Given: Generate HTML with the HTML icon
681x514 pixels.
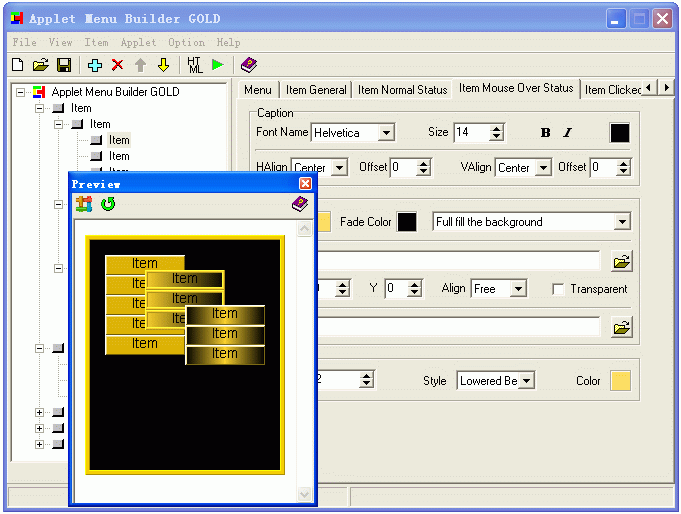Looking at the screenshot, I should [195, 65].
